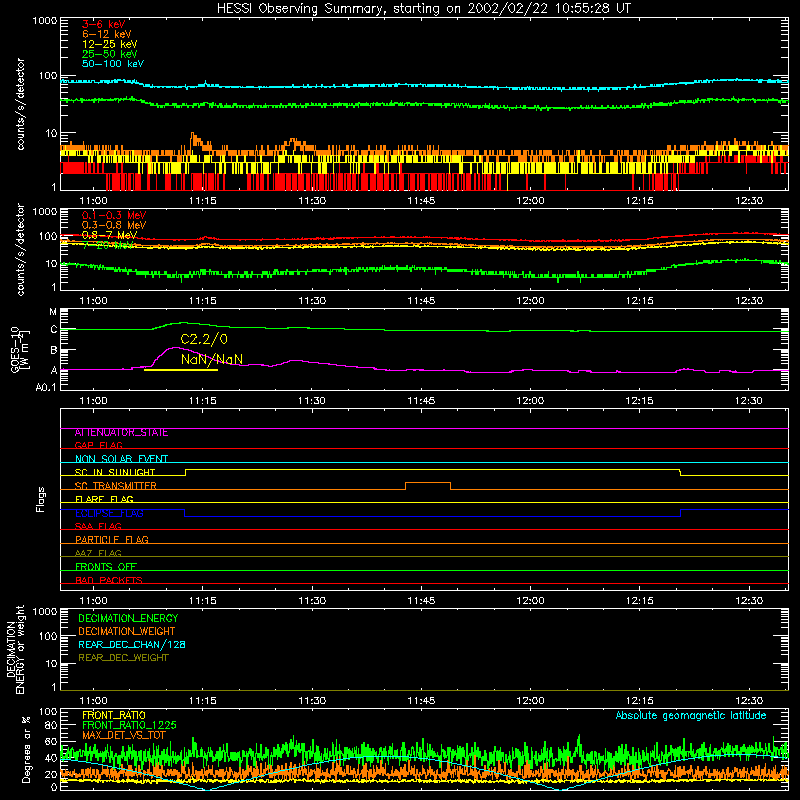
Task: Click the 11:30 tick label under the GOES panel
Action: (x=312, y=401)
